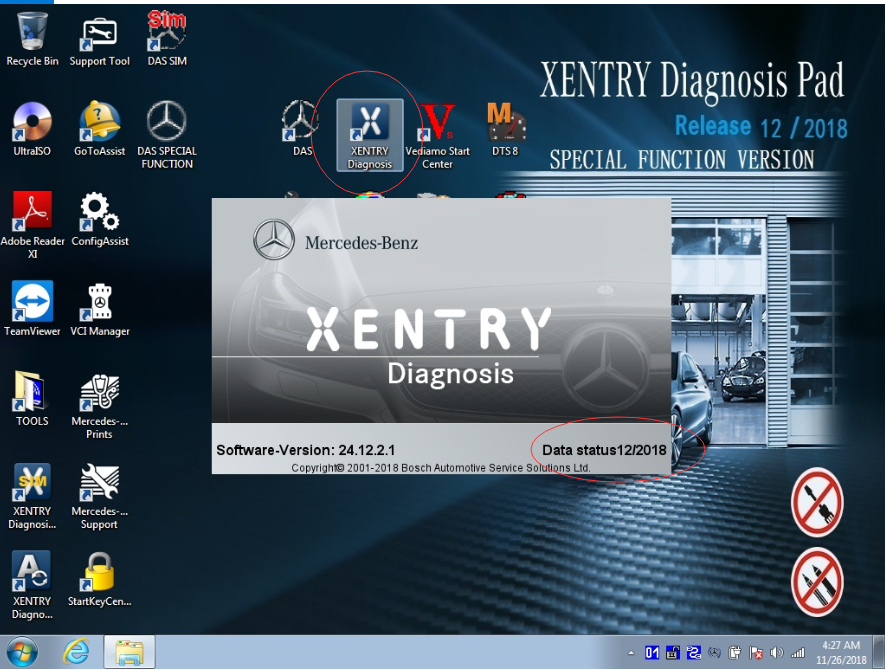
Task: Launch the GoToAssist shortcut
Action: (x=100, y=129)
